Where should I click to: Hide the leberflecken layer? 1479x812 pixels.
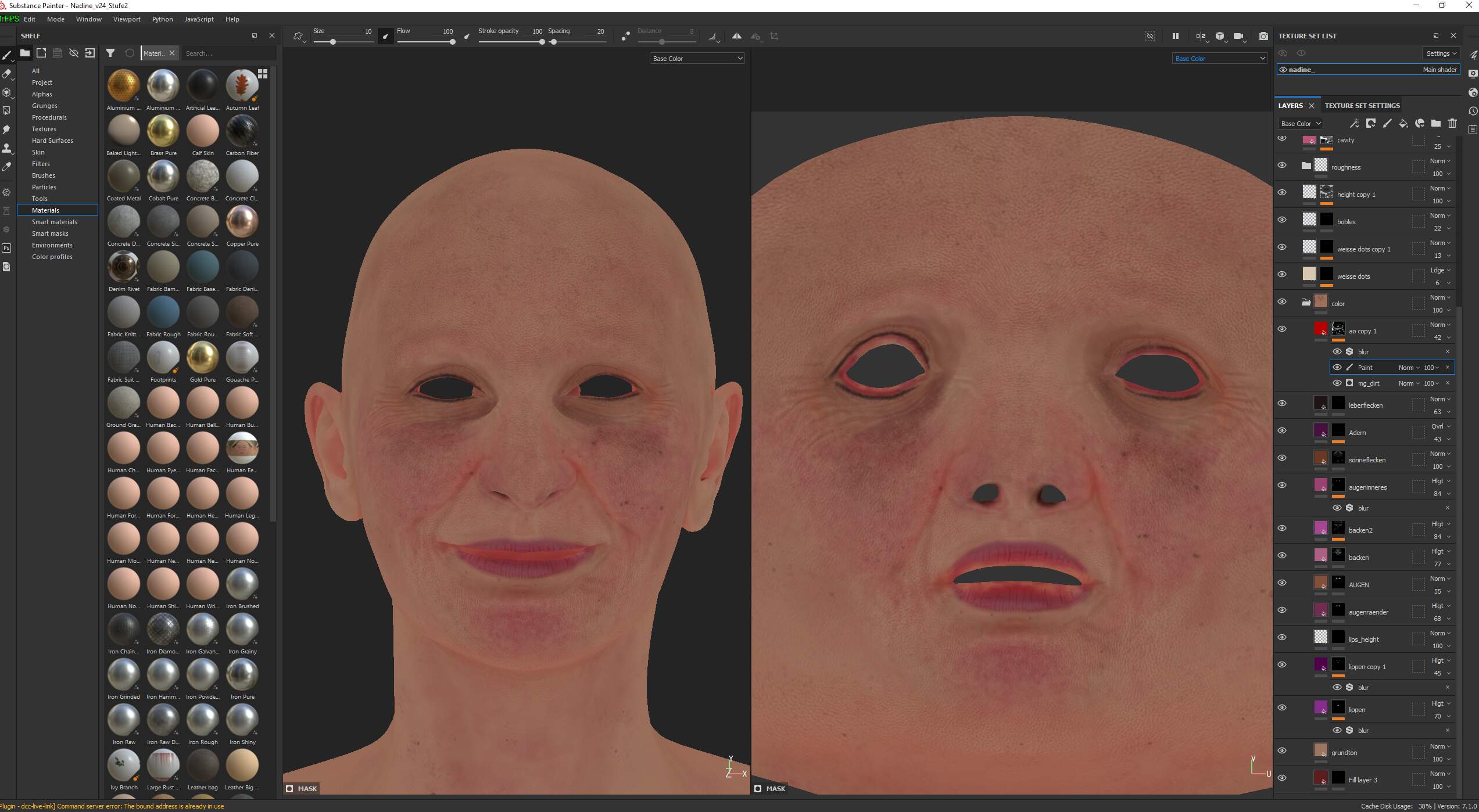pyautogui.click(x=1282, y=403)
